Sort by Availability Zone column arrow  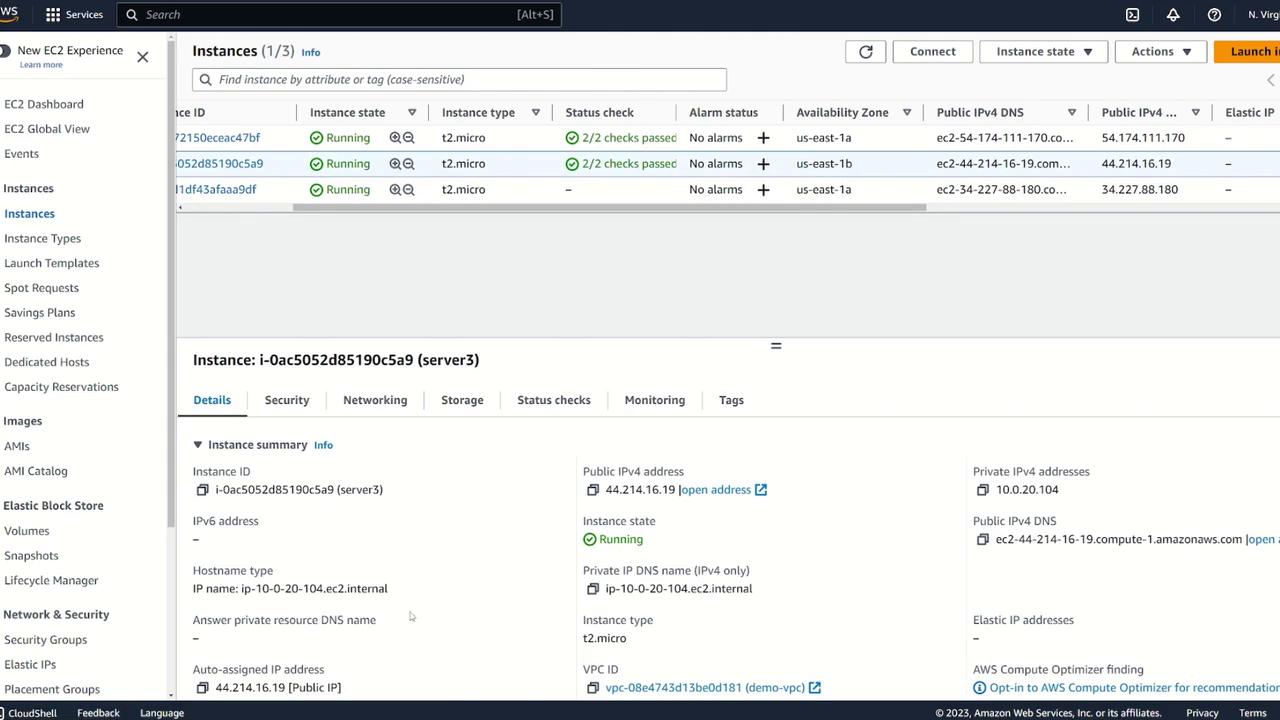(907, 113)
